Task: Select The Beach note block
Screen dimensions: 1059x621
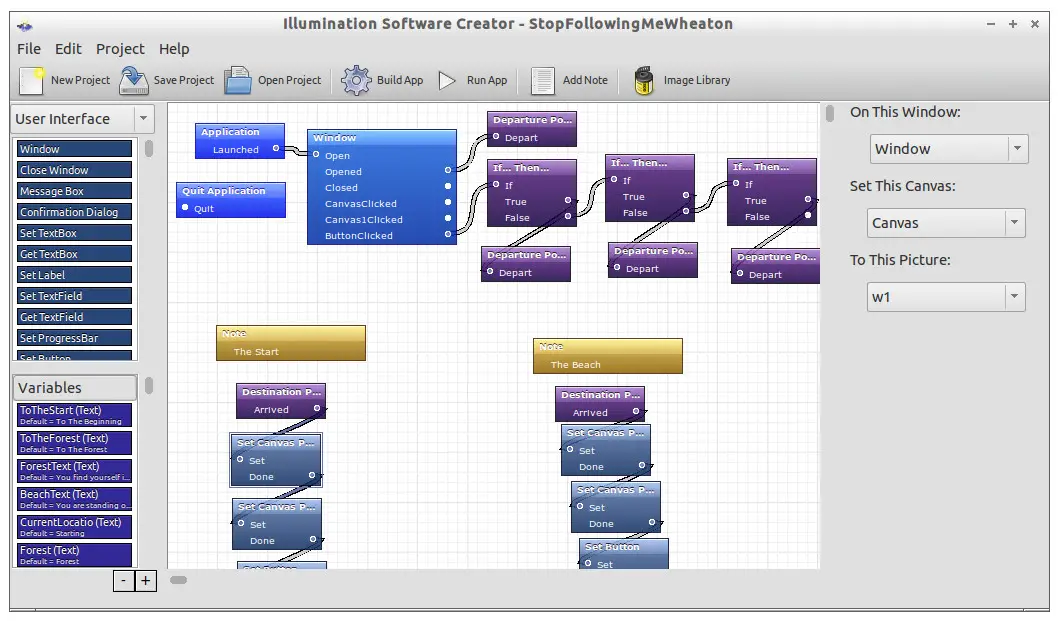Action: click(608, 355)
